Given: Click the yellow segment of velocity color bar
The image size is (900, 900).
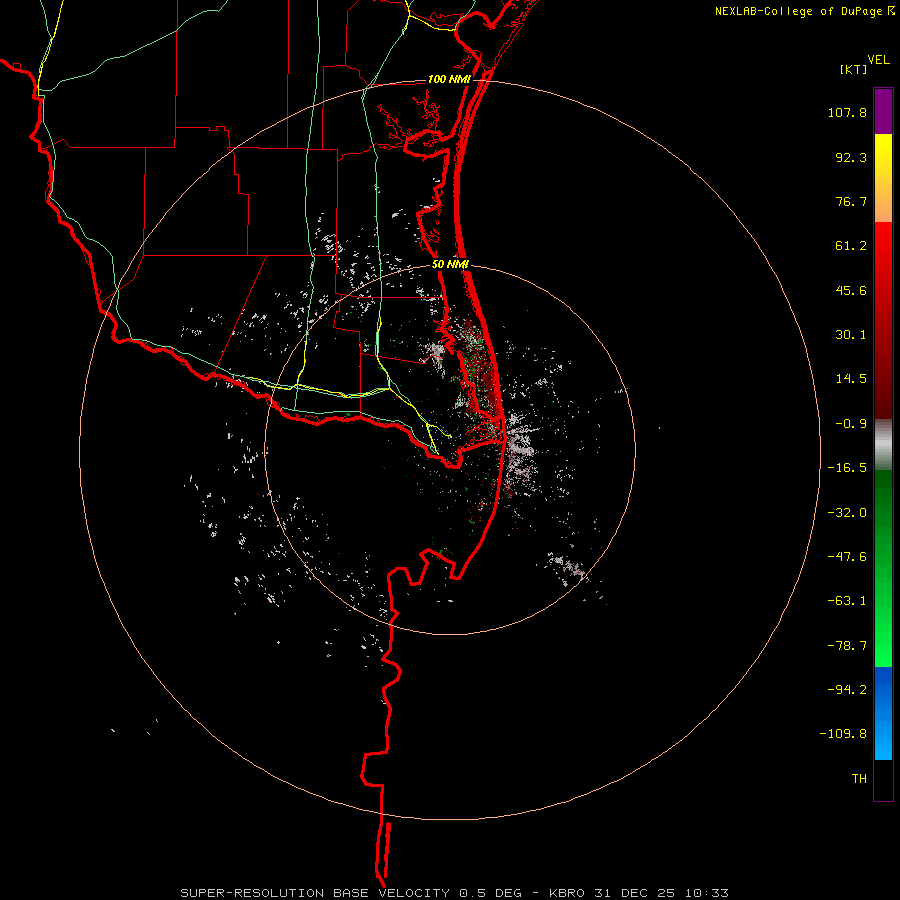Looking at the screenshot, I should click(x=883, y=178).
